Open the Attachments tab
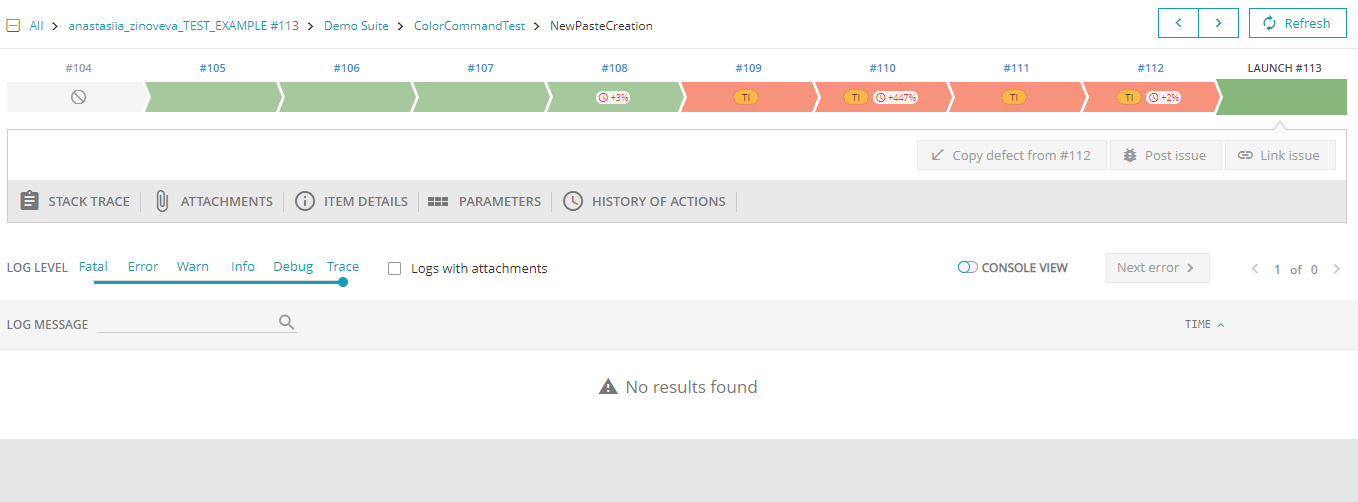This screenshot has width=1358, height=502. tap(213, 201)
